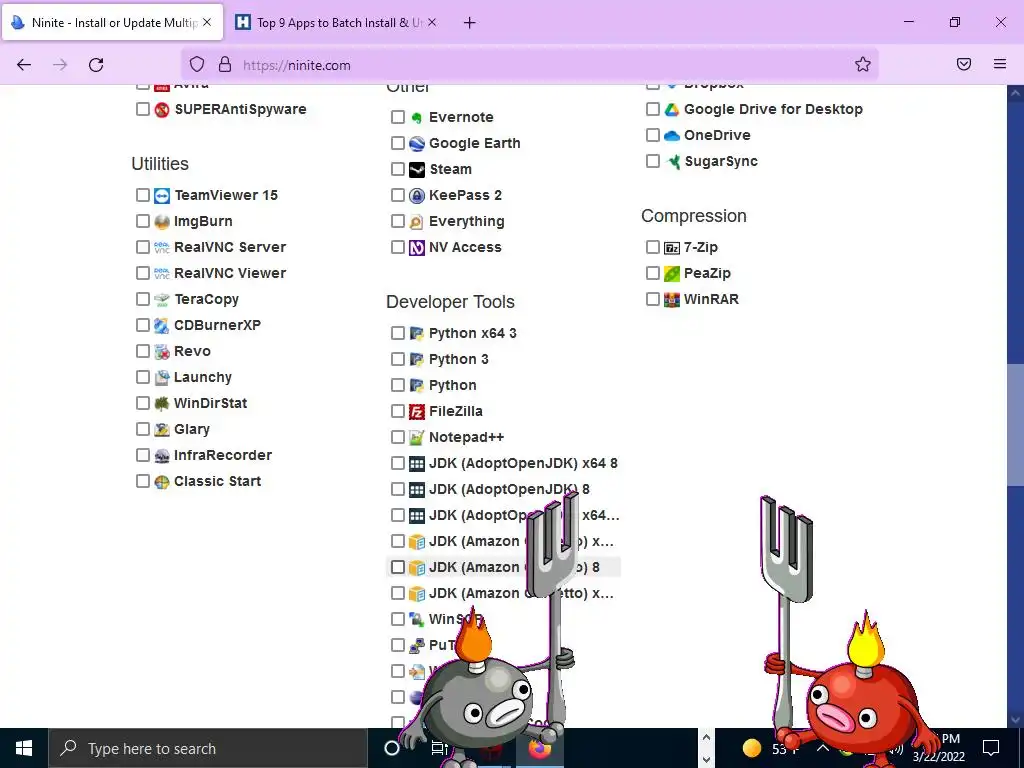This screenshot has height=768, width=1024.
Task: Click the RealVNC Server icon
Action: coord(162,248)
